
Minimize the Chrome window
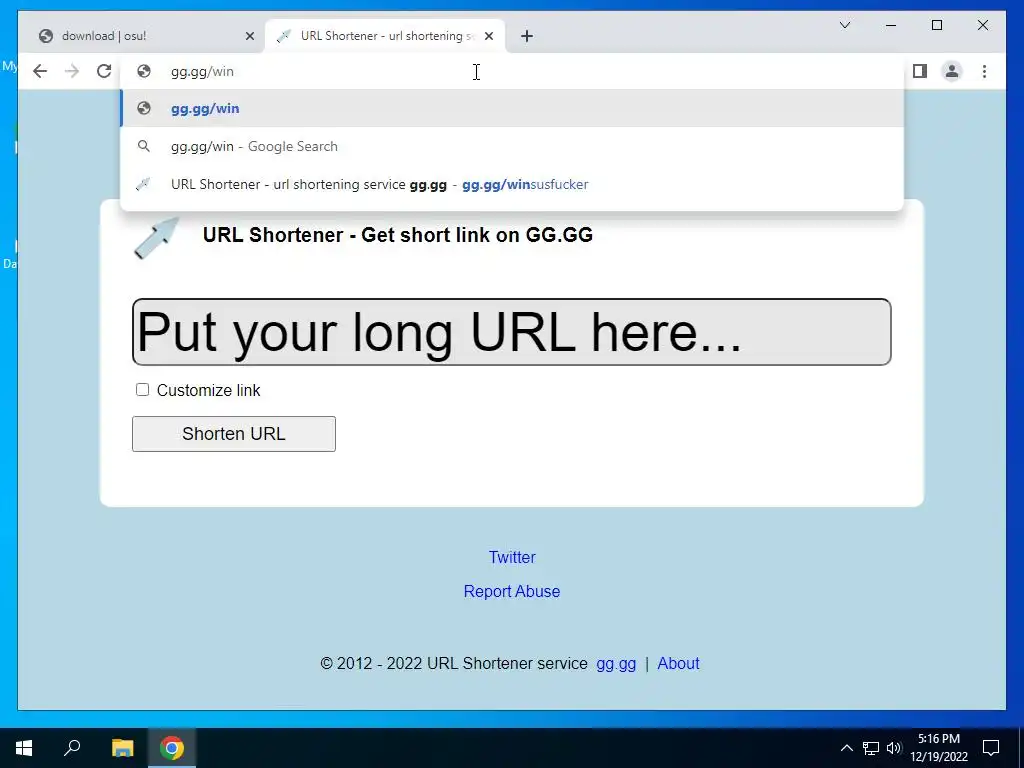pyautogui.click(x=891, y=25)
